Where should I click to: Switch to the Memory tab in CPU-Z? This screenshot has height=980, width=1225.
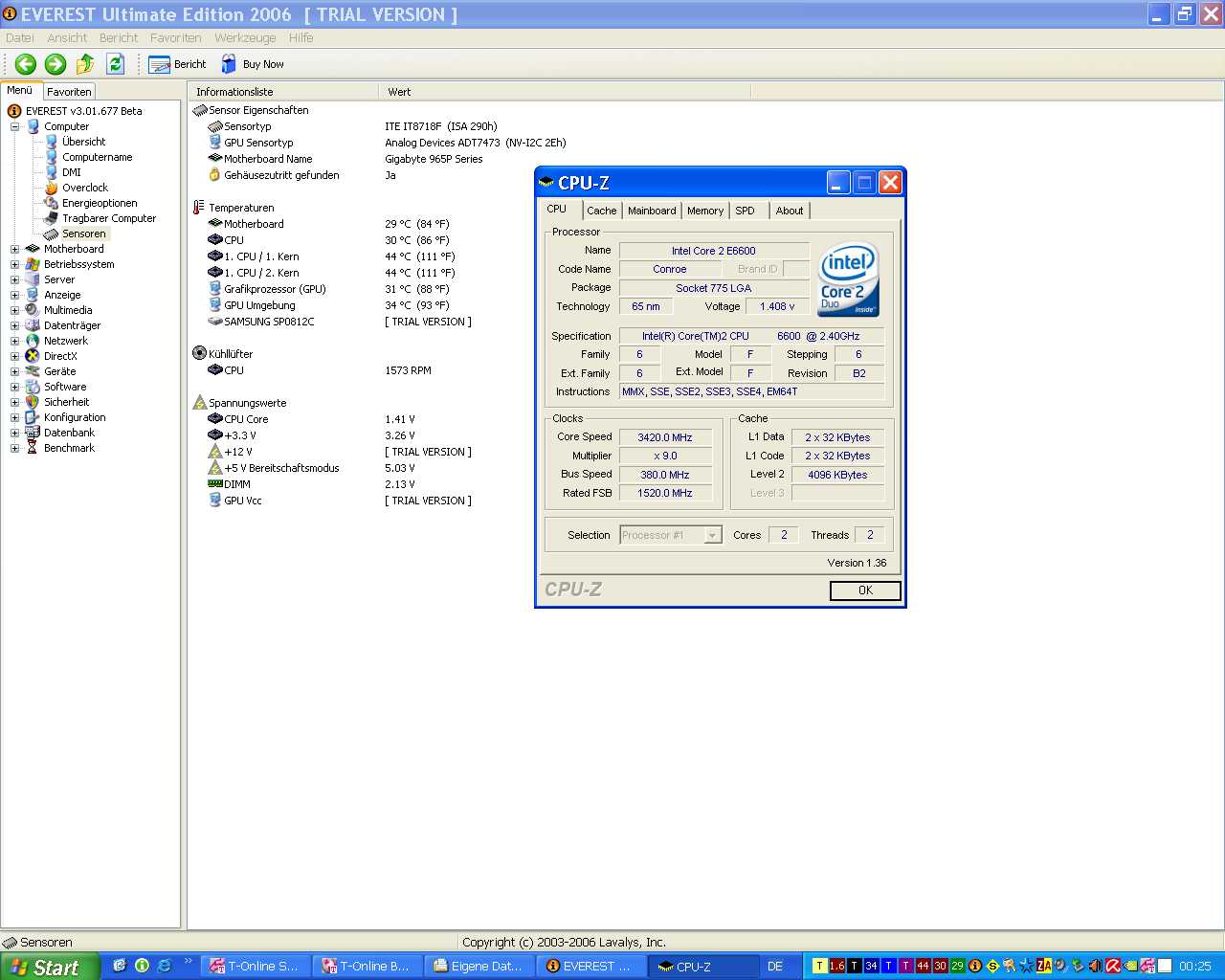click(705, 211)
